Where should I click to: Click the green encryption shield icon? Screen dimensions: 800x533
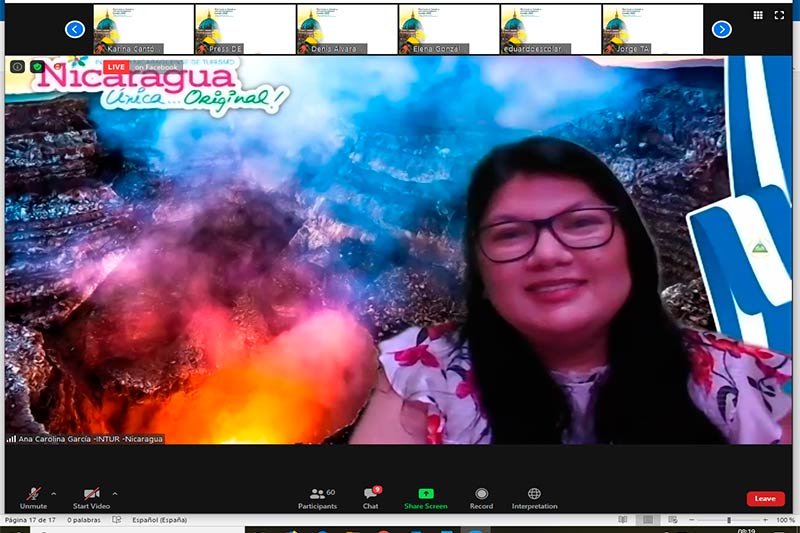[37, 67]
